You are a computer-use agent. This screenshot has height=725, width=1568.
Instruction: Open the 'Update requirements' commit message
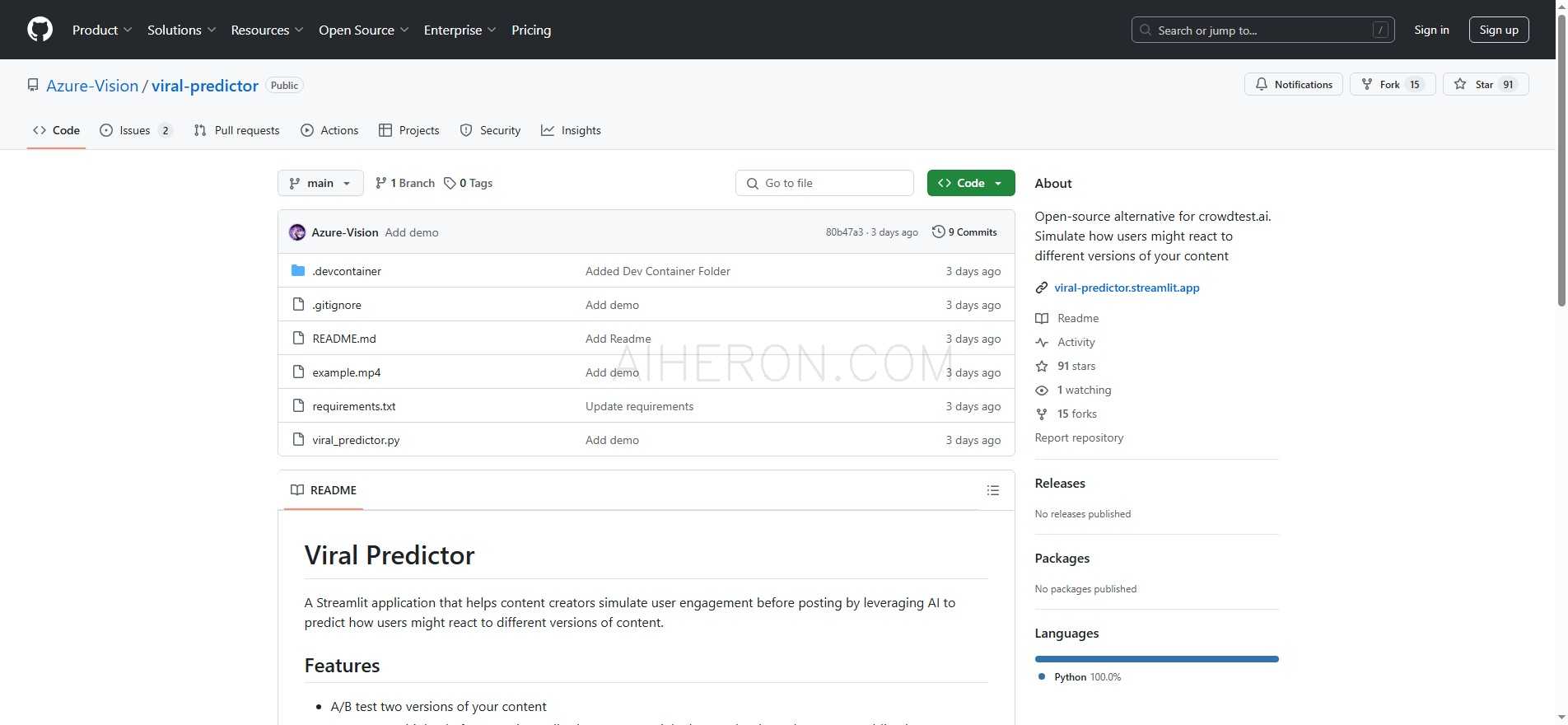click(x=639, y=406)
